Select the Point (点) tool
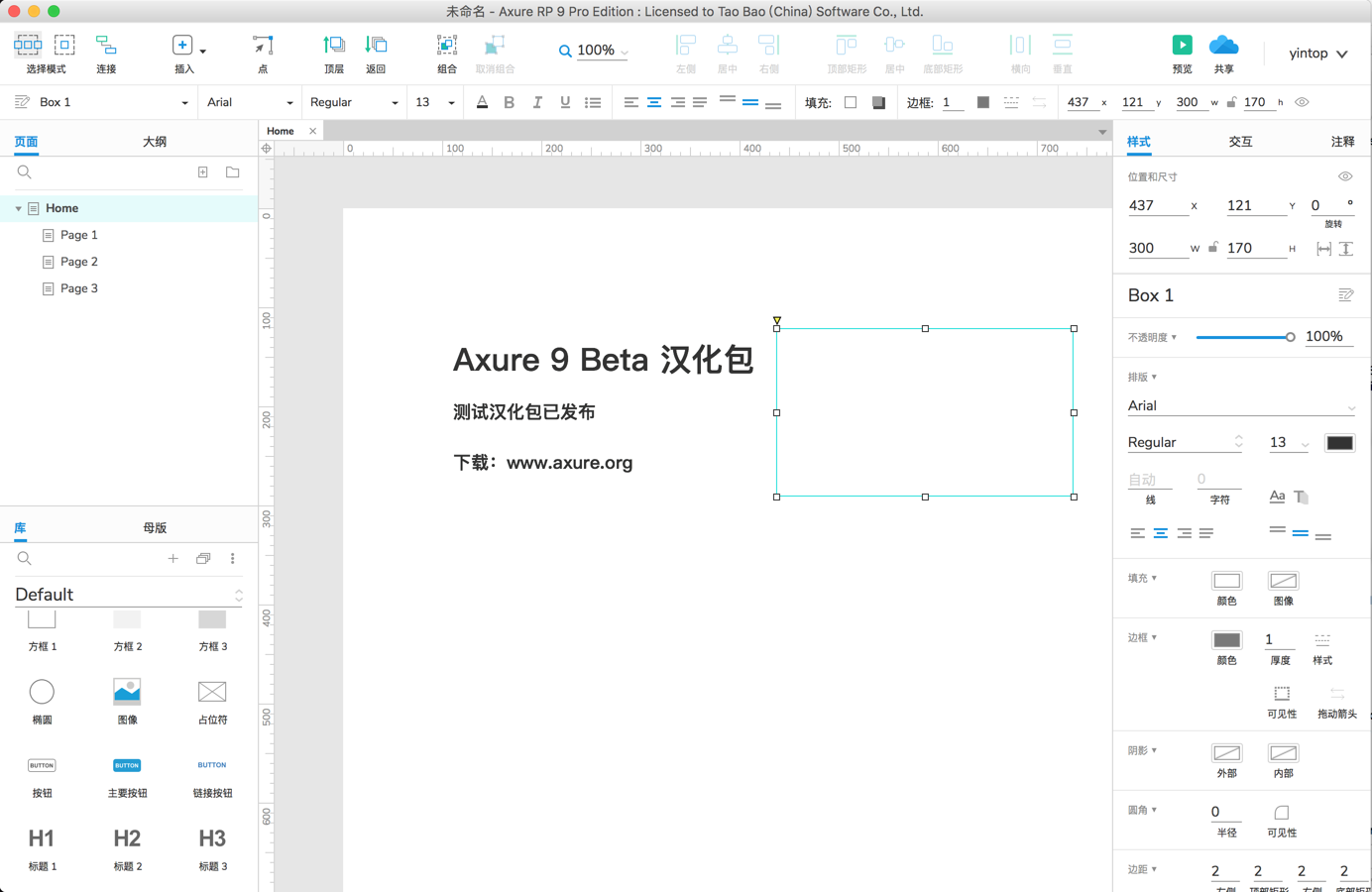 pos(263,46)
